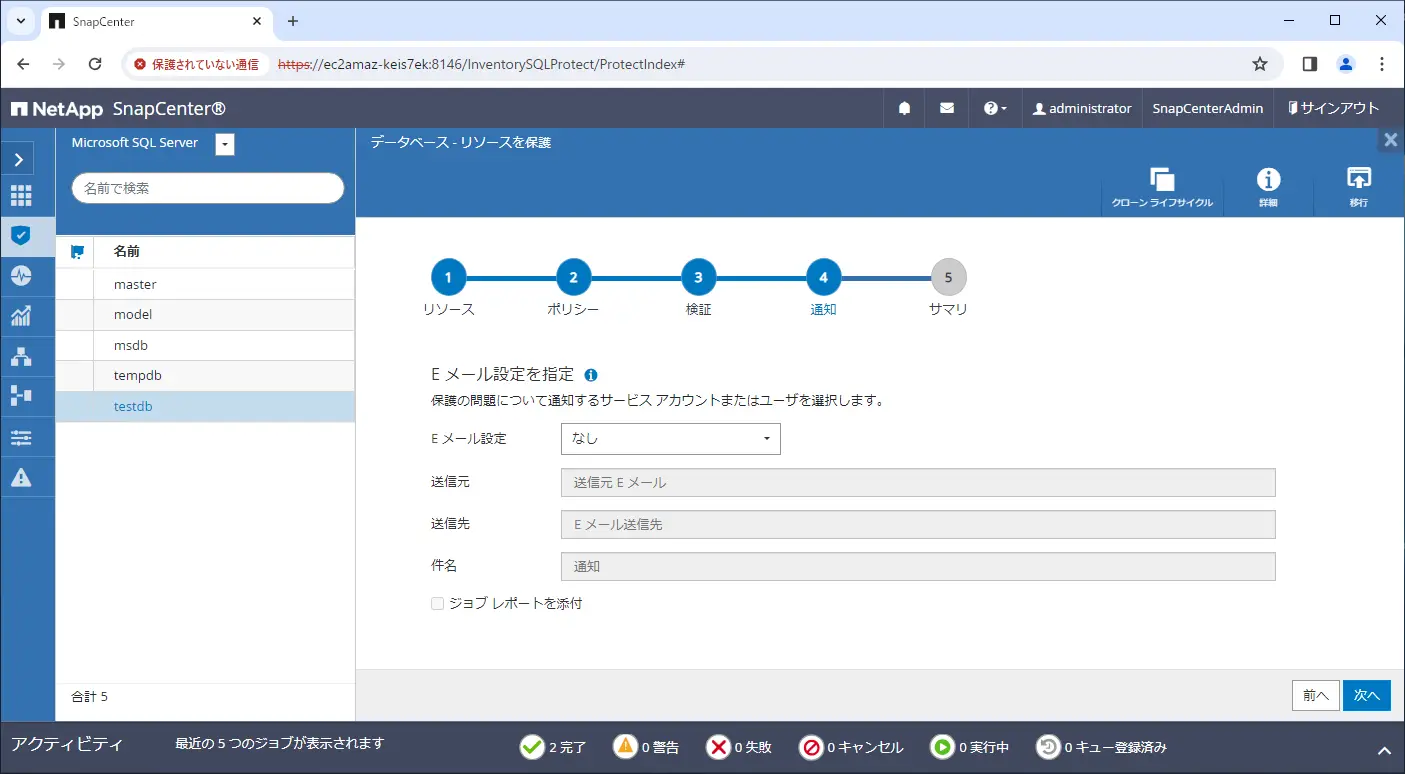Screen dimensions: 1405x774
Task: Click the E メール送信先 input field
Action: pos(918,524)
